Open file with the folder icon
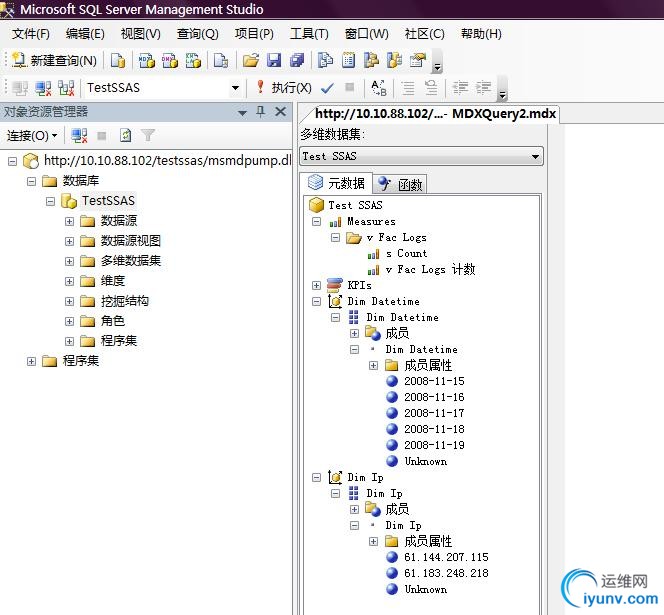 coord(251,61)
